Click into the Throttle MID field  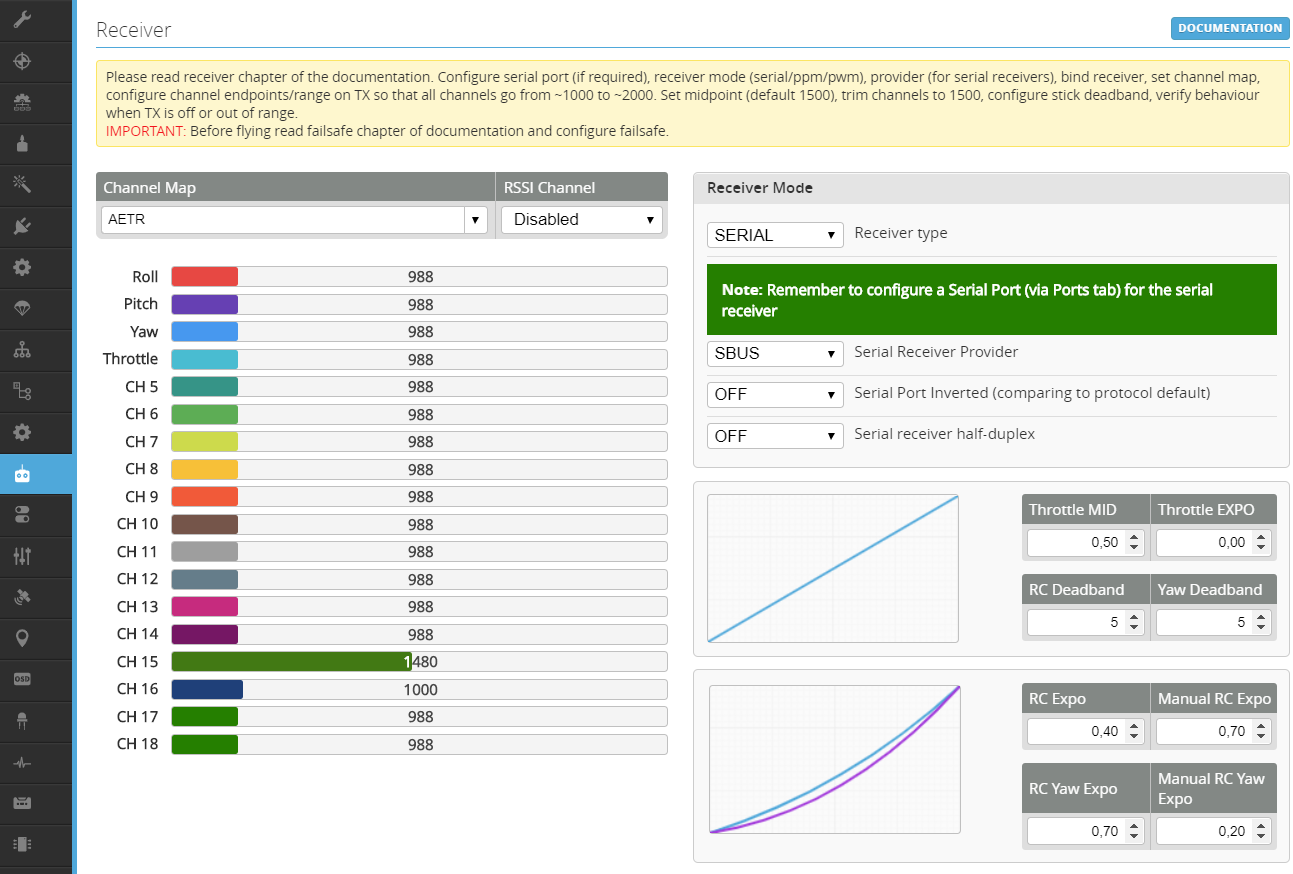point(1075,542)
